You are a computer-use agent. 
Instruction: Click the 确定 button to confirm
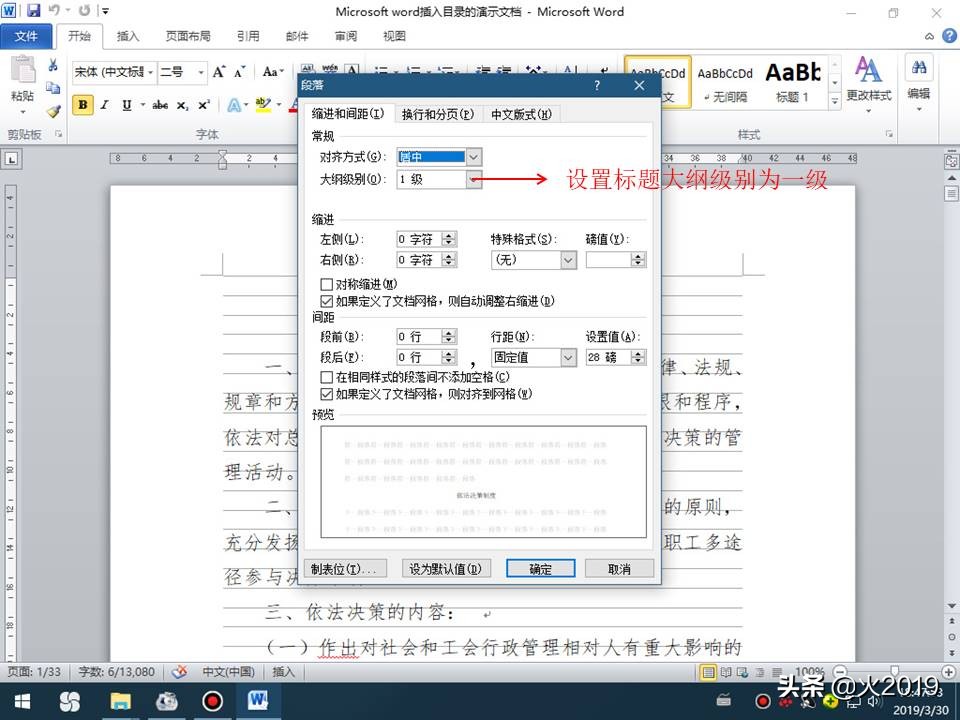[540, 568]
